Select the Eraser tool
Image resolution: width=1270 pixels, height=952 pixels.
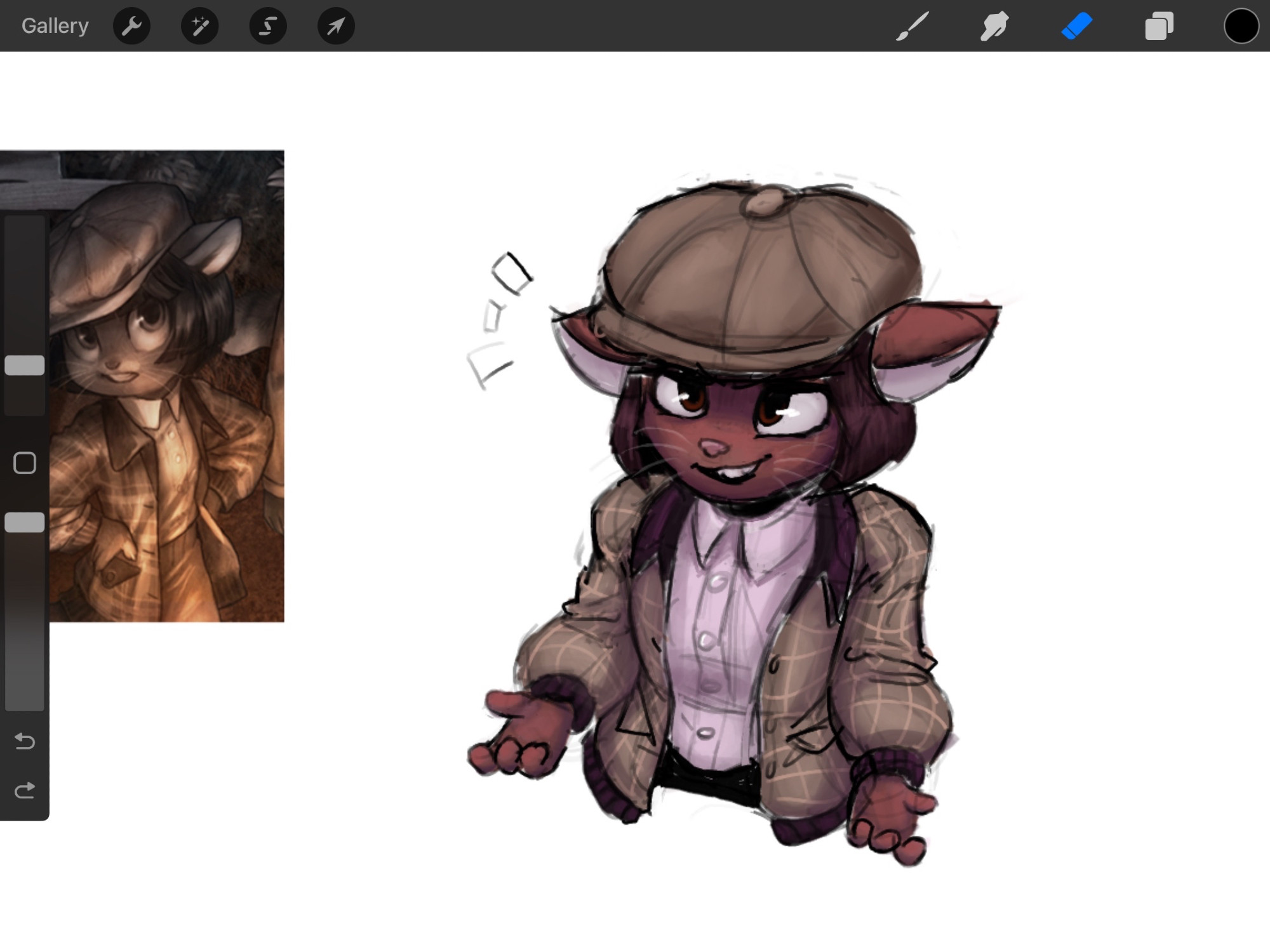pos(1076,26)
